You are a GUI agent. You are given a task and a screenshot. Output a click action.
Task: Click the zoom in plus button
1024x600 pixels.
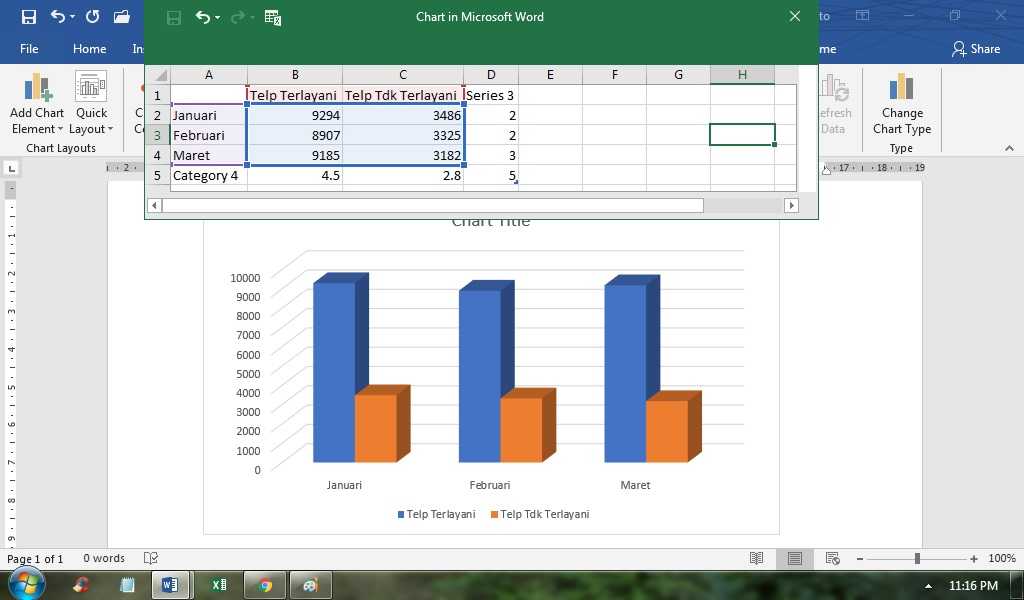974,559
